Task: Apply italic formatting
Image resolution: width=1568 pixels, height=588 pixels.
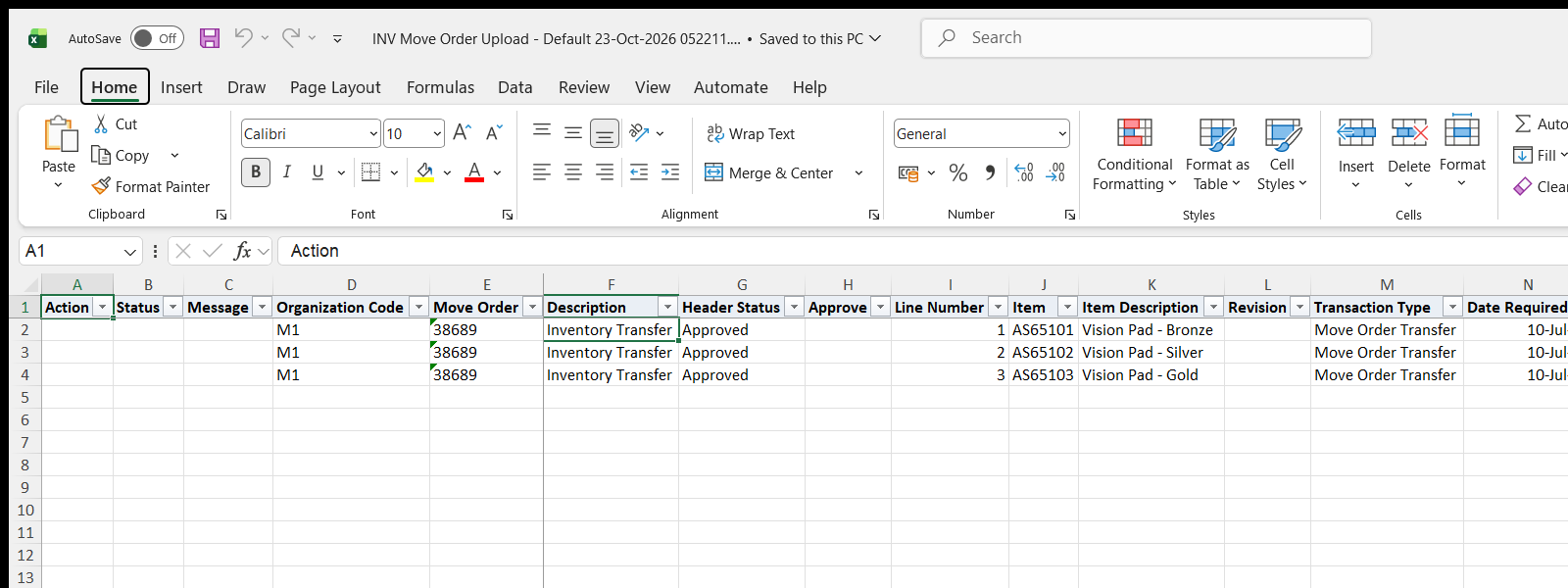Action: [287, 172]
